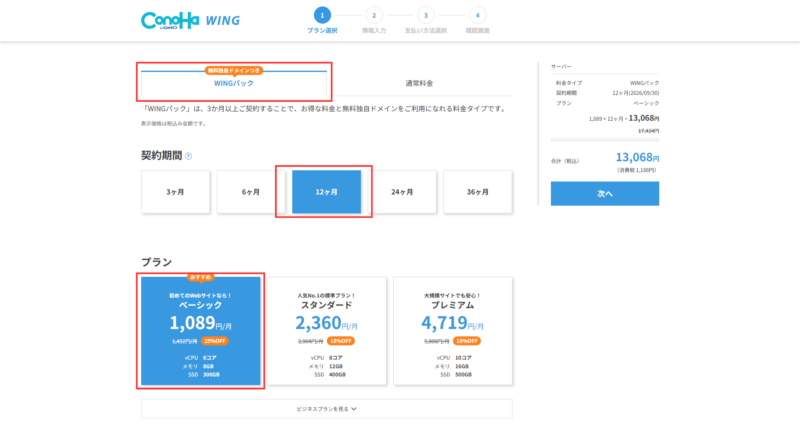Open the help icon beside 契約期間
Viewport: 800px width, 436px height.
tap(188, 156)
